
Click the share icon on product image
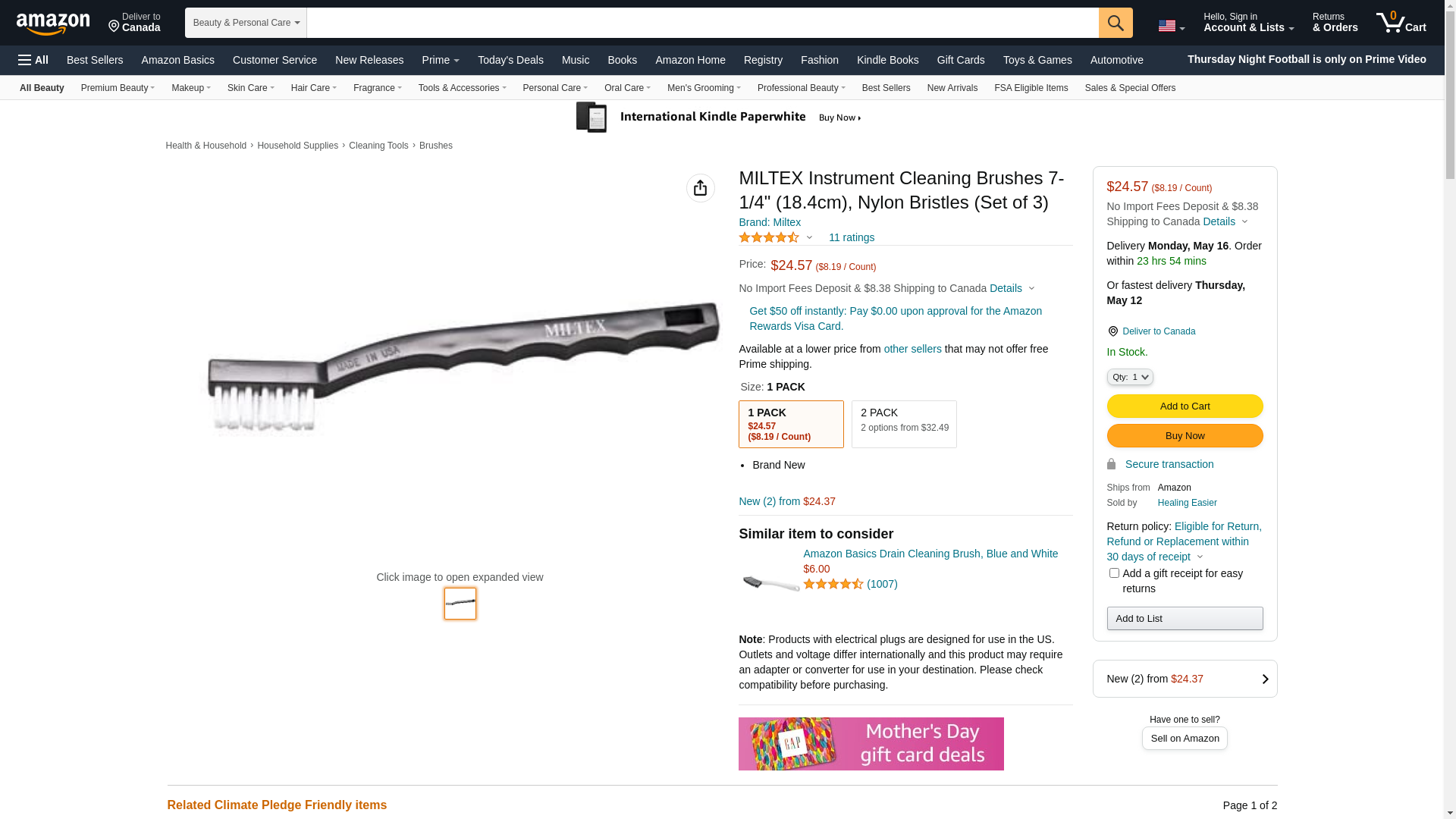[x=700, y=188]
